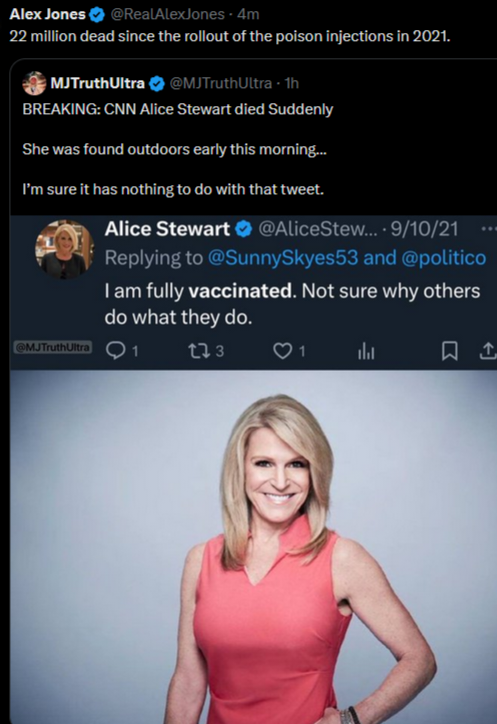Click Alex Jones blue verified badge
The image size is (497, 724).
97,15
